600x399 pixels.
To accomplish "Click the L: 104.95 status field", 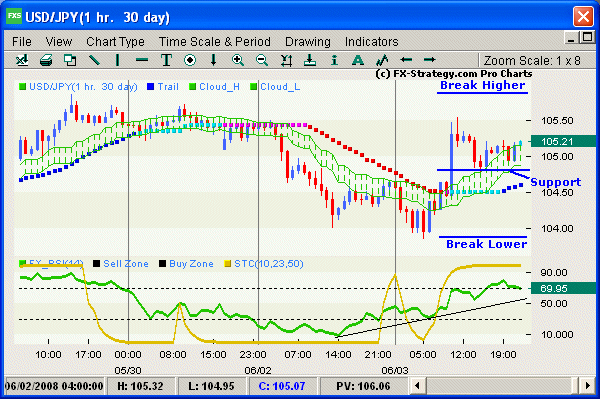I will 211,386.
